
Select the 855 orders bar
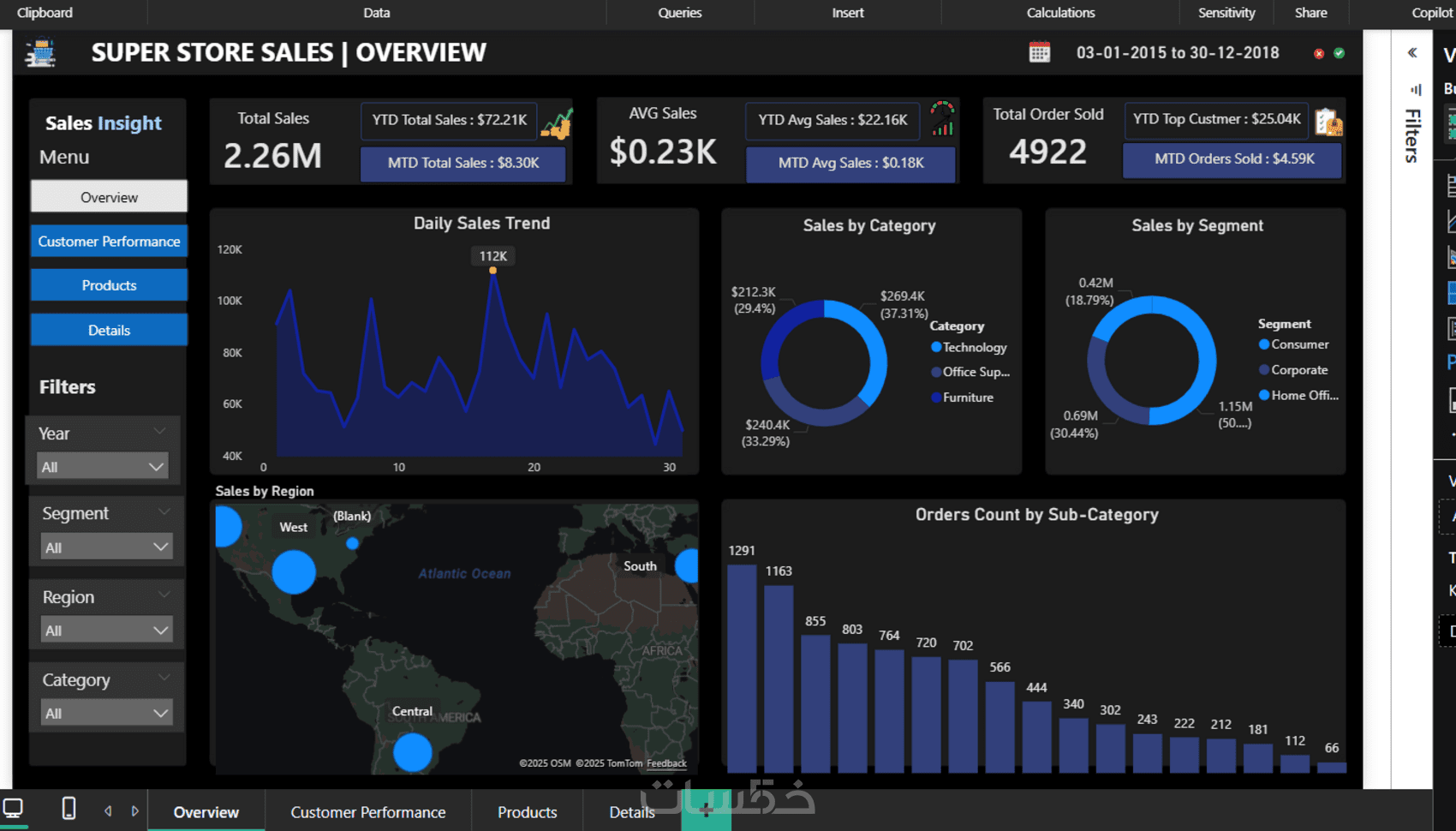[815, 703]
